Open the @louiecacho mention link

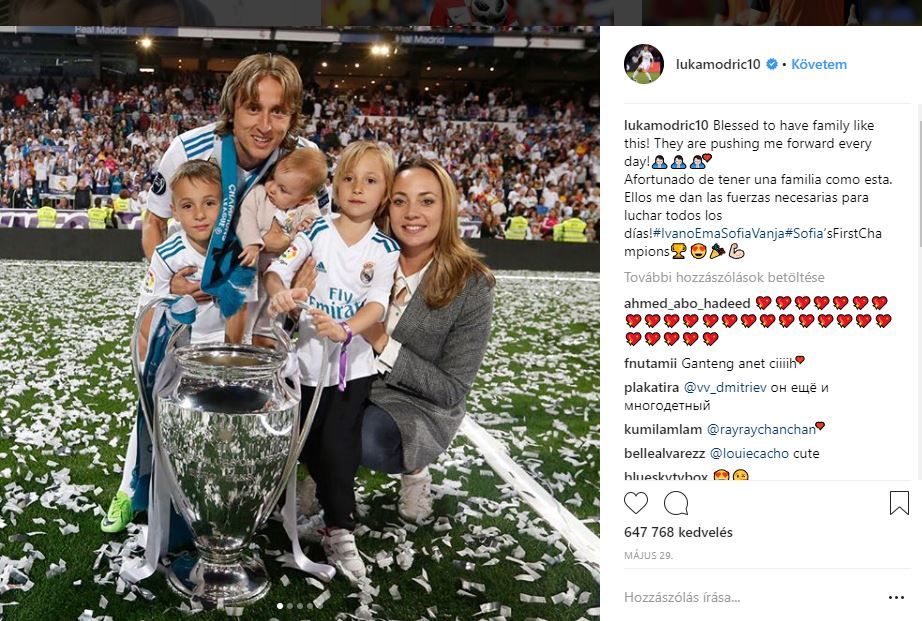click(749, 453)
